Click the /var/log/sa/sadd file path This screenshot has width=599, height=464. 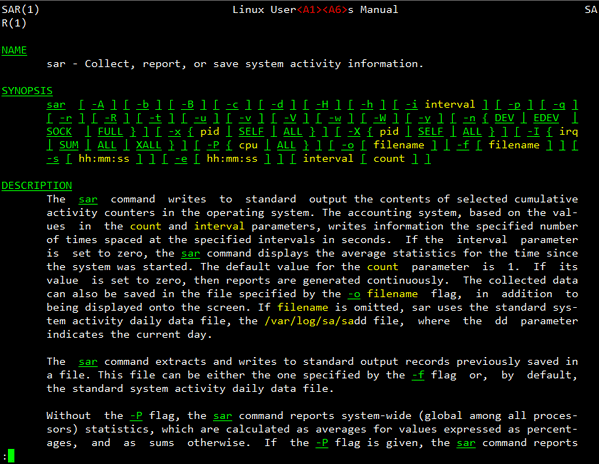coord(316,321)
